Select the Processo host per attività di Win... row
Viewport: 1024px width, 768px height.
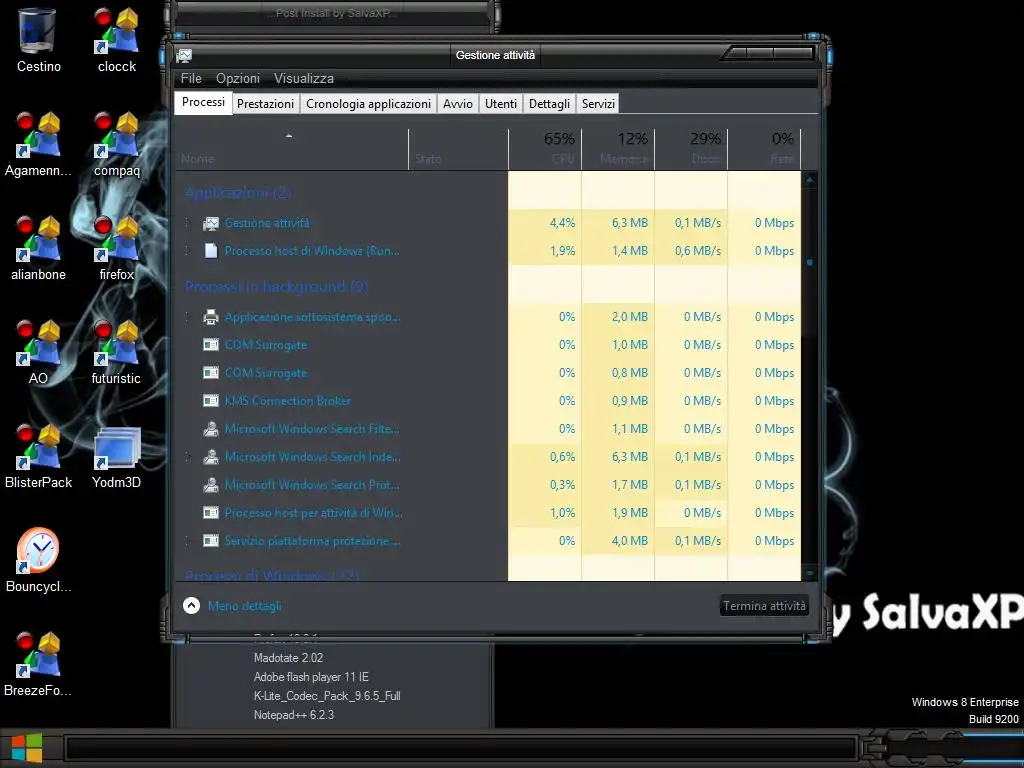[488, 513]
